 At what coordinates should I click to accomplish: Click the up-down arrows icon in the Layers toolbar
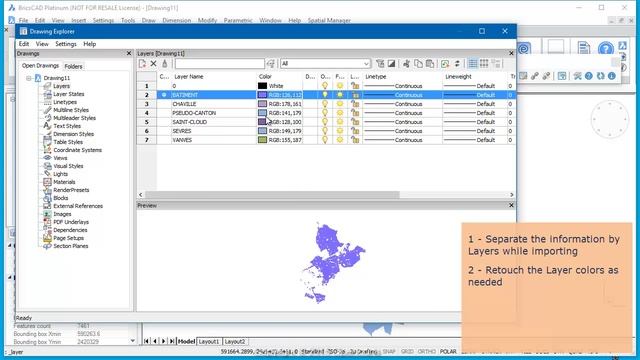pos(457,64)
